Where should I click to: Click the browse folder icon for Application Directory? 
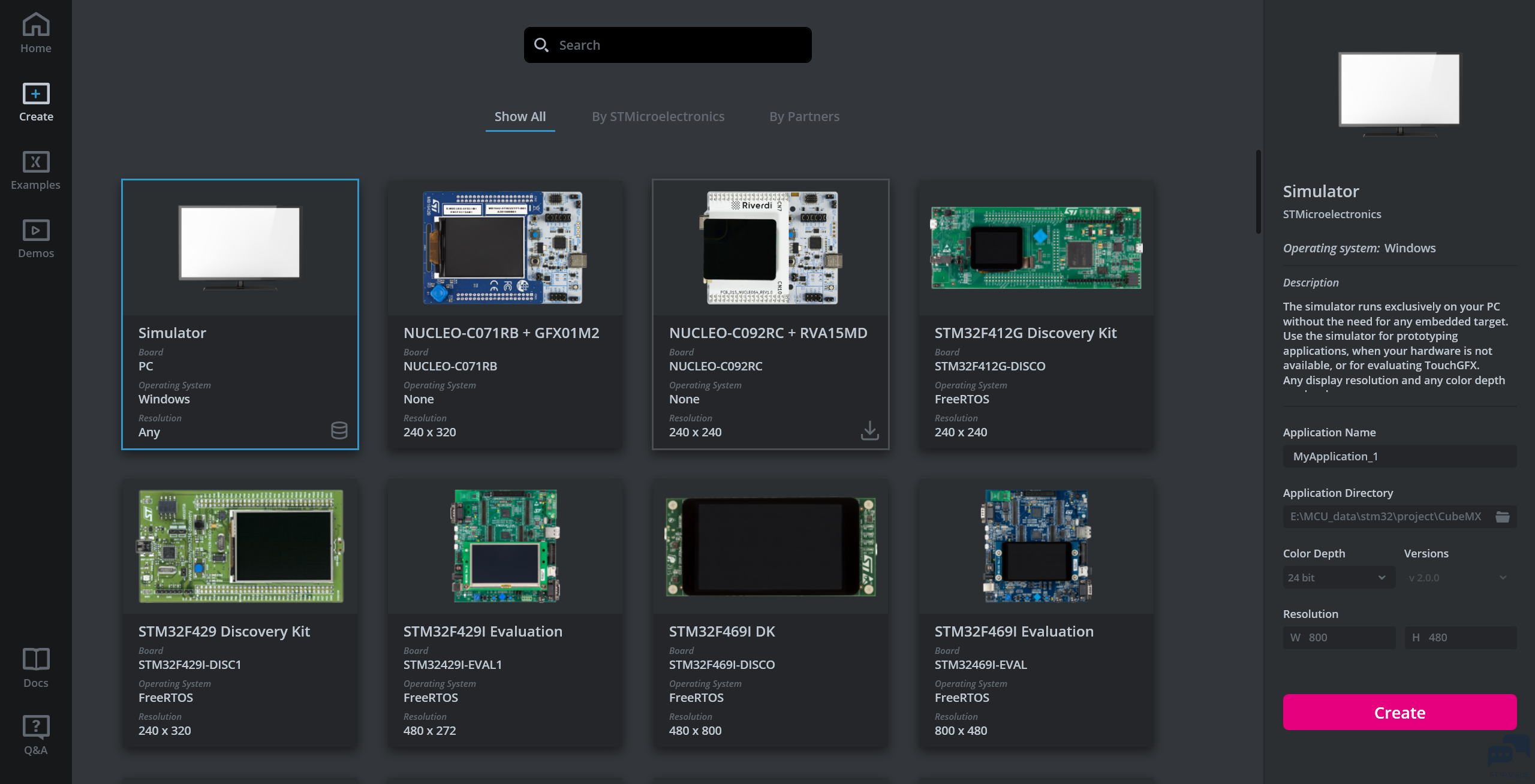(x=1502, y=517)
